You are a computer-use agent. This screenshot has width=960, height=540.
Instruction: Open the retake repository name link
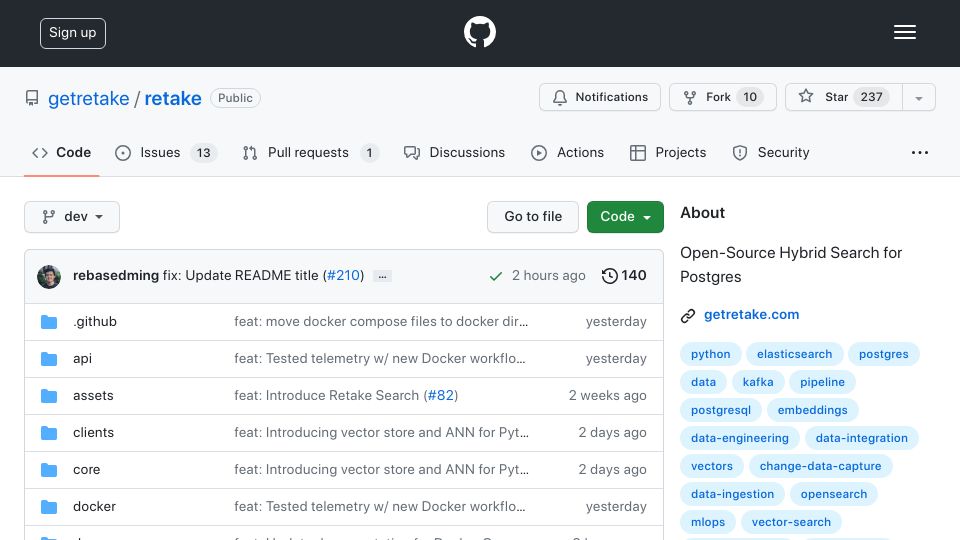(x=173, y=99)
